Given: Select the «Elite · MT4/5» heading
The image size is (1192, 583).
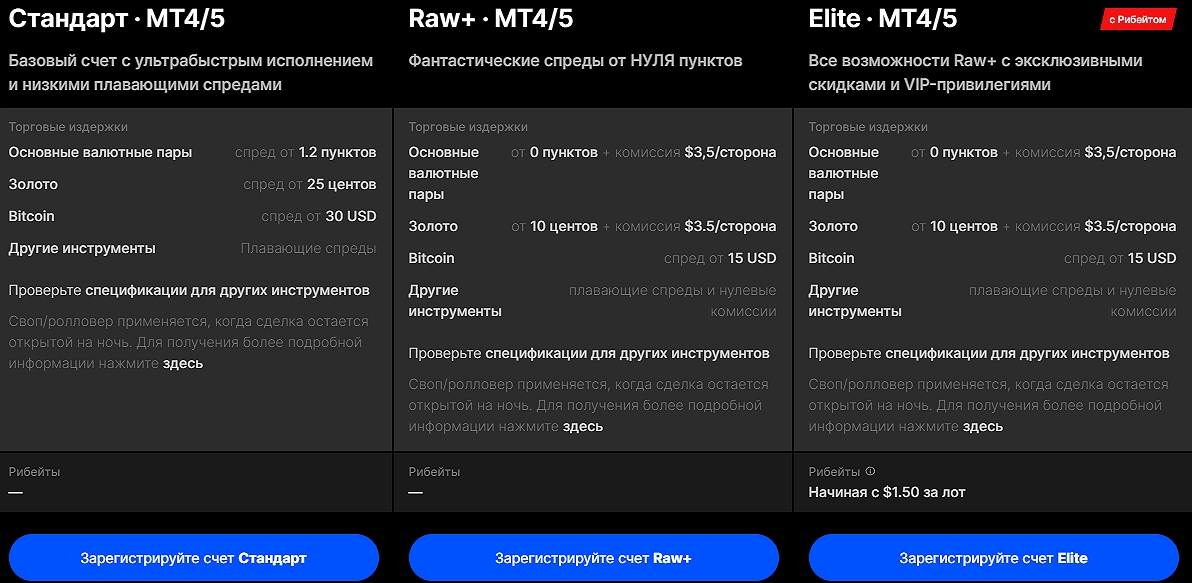Looking at the screenshot, I should tap(883, 19).
